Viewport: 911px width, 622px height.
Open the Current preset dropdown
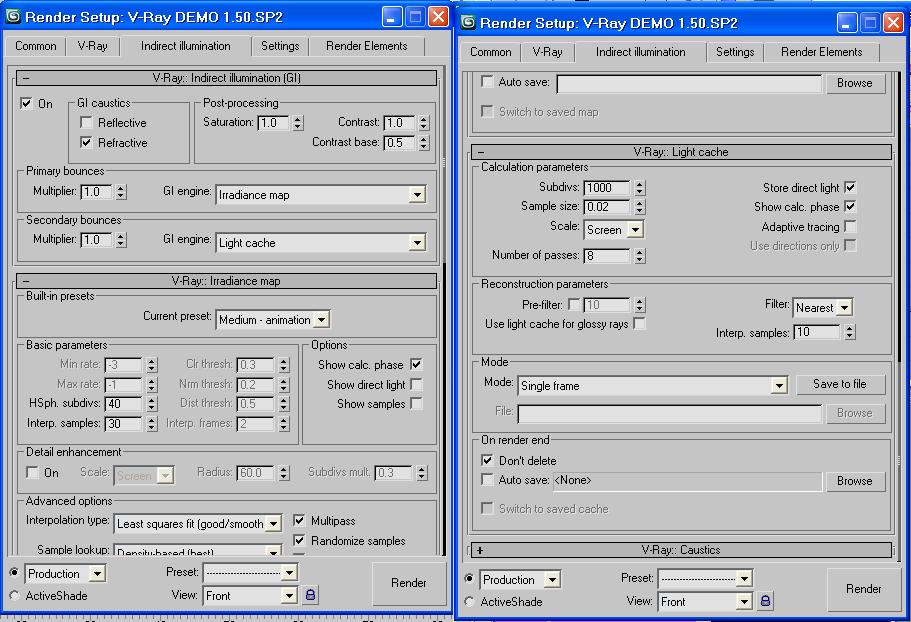321,319
